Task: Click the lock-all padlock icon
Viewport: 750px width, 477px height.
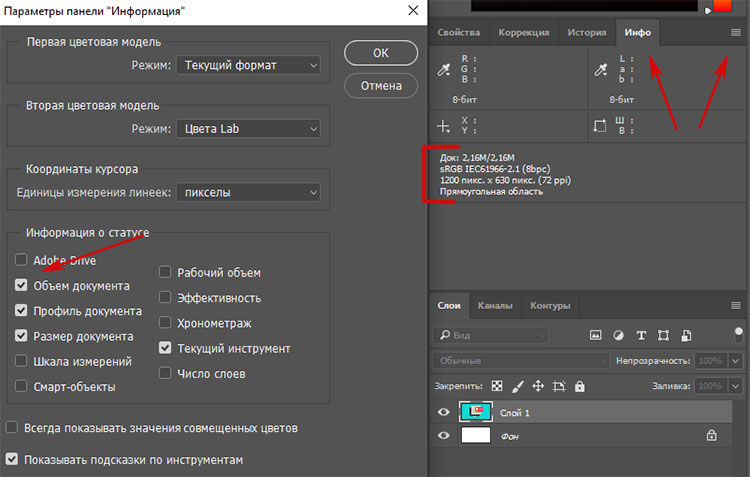Action: tap(580, 386)
